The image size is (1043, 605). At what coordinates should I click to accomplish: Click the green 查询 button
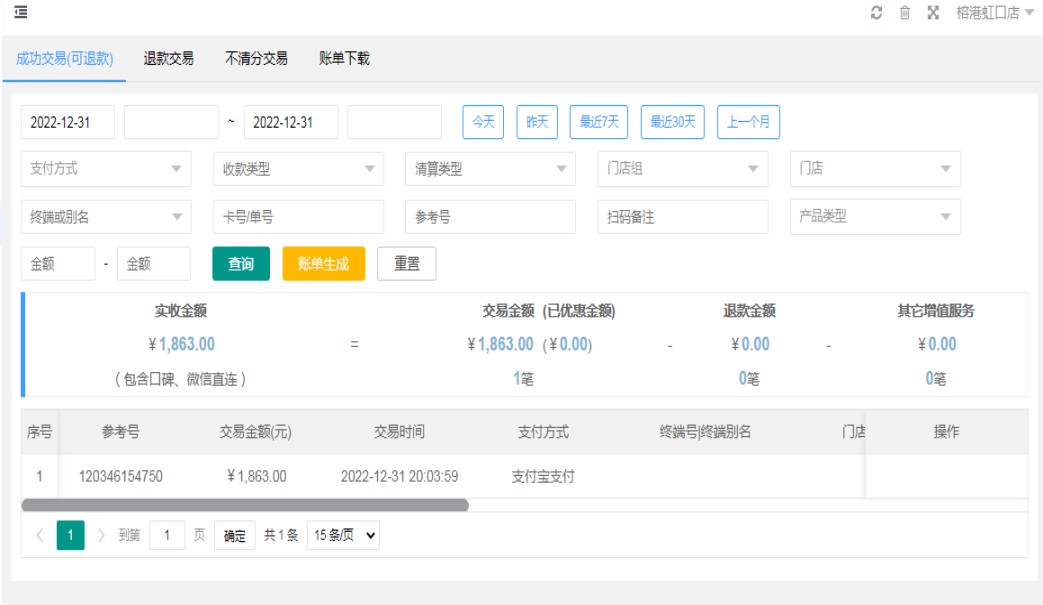click(241, 264)
